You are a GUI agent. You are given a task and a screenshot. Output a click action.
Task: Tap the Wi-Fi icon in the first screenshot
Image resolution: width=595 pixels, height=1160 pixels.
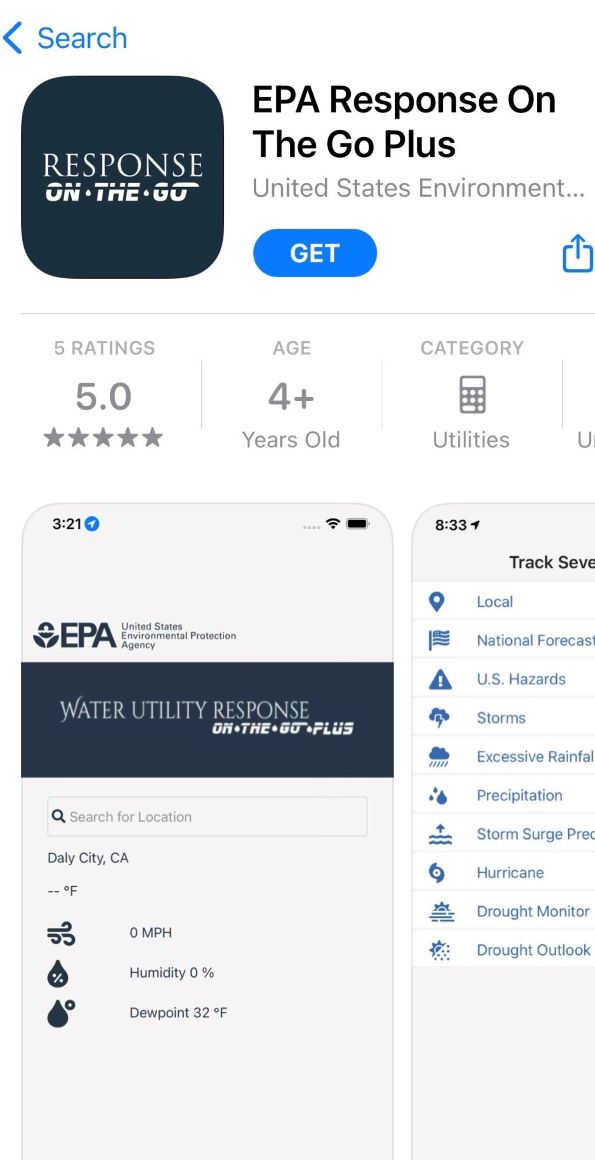pos(333,524)
